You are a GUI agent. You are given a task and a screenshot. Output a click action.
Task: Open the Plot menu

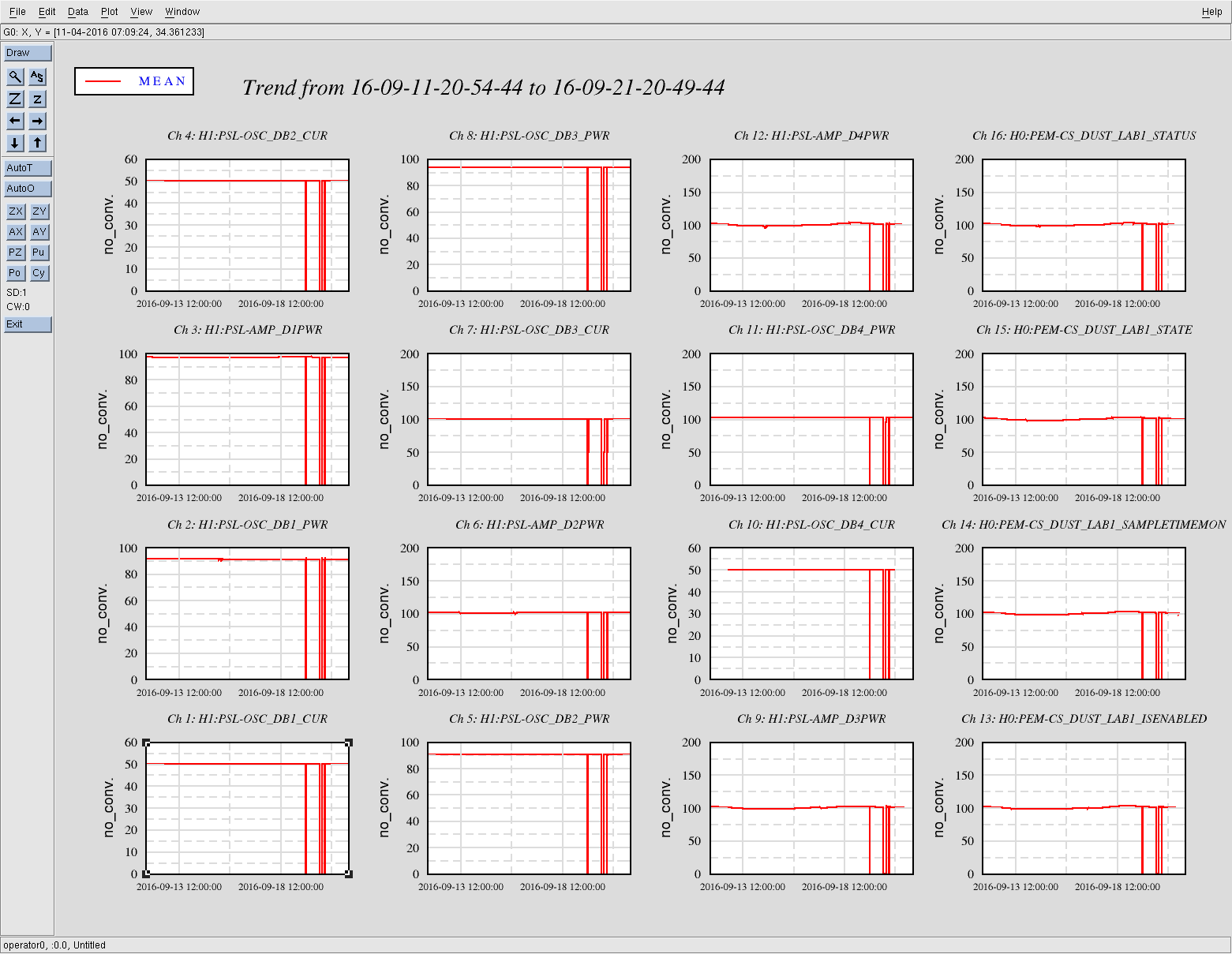(110, 12)
